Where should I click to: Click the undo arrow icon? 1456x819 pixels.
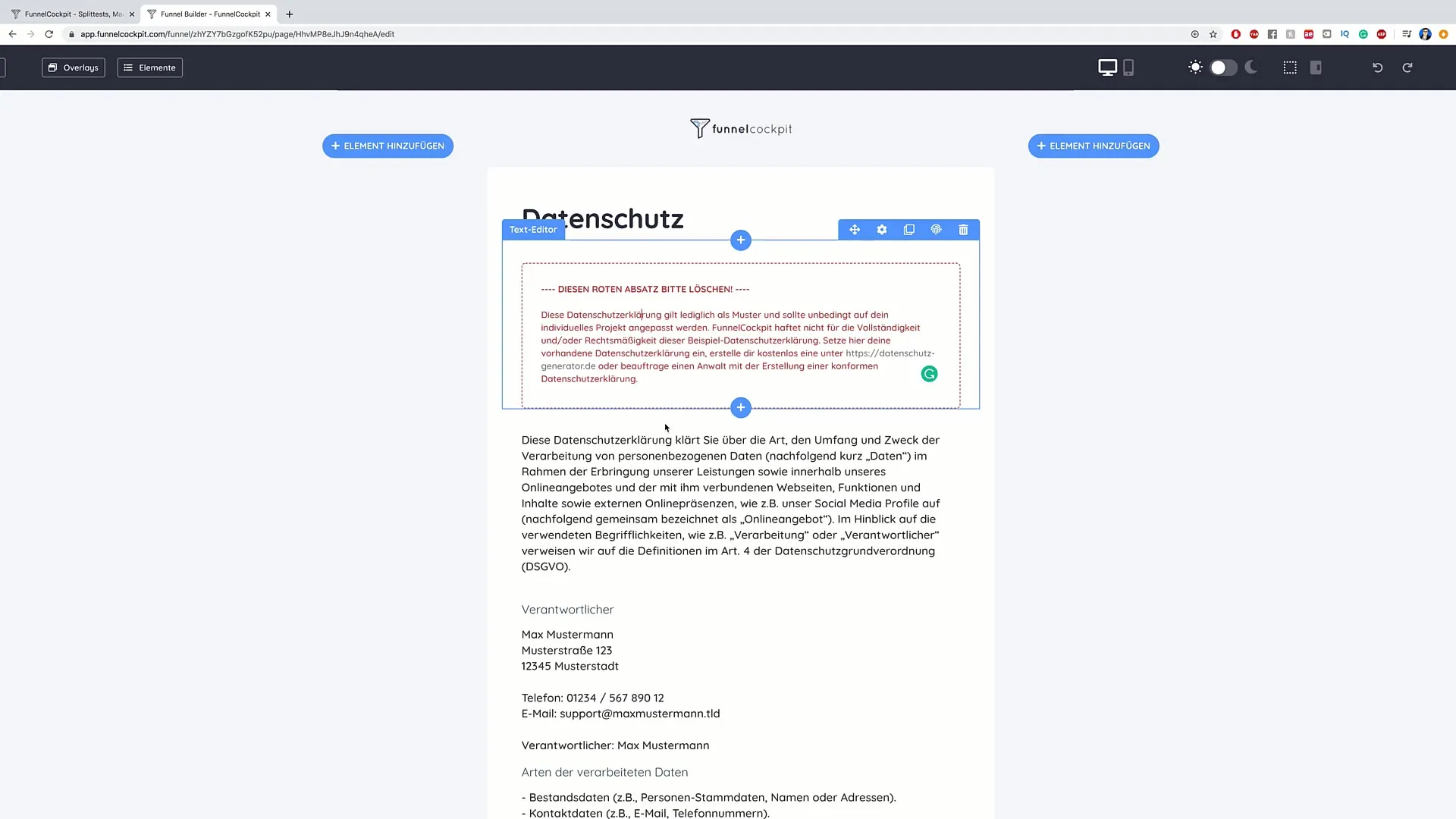pyautogui.click(x=1378, y=67)
